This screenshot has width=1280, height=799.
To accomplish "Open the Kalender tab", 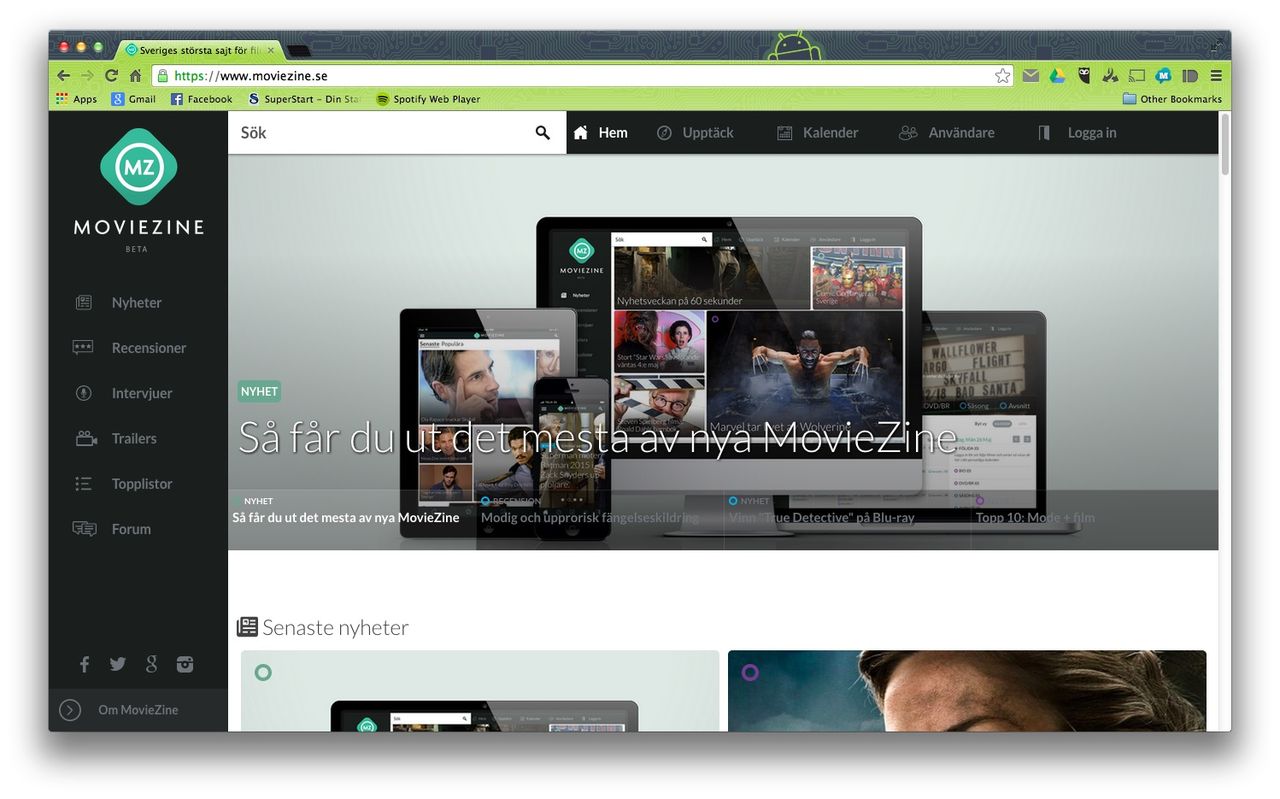I will click(x=817, y=132).
